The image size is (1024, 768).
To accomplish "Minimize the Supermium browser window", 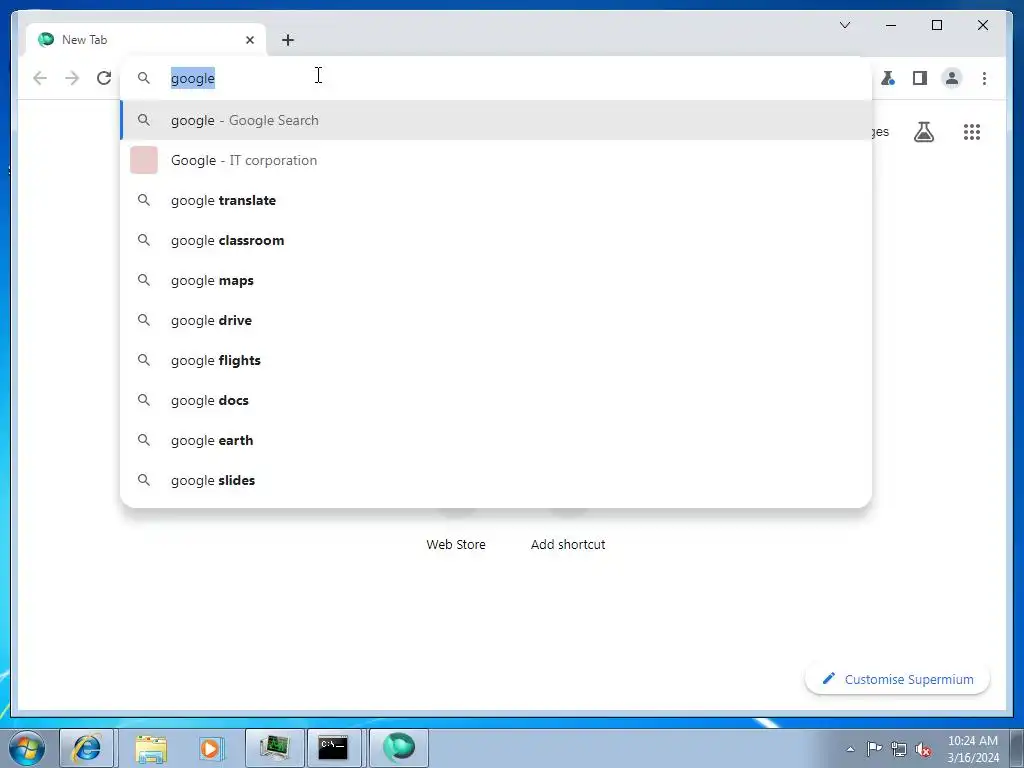I will coord(891,25).
